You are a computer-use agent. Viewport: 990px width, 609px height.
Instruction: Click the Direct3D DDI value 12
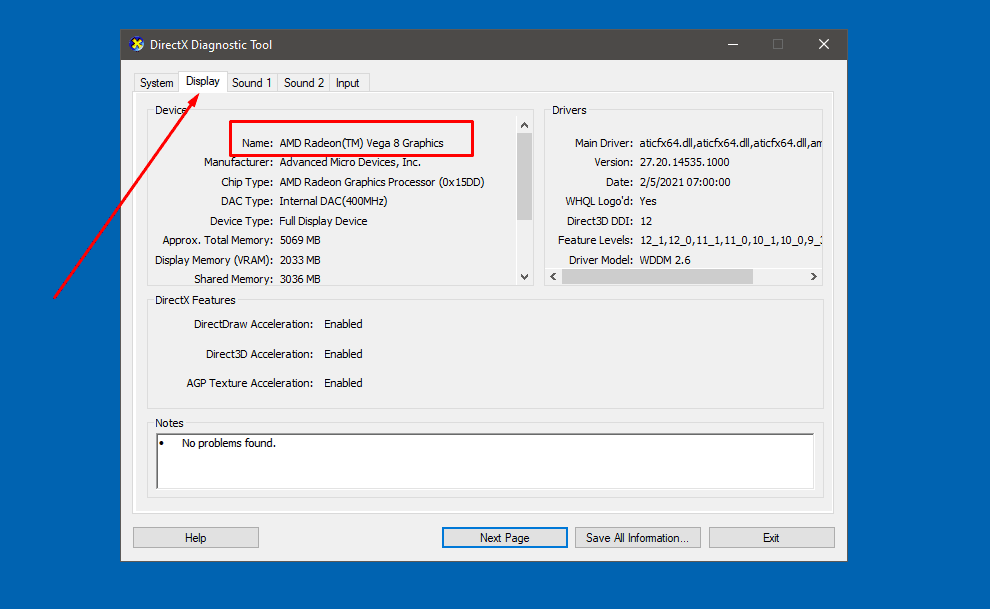pyautogui.click(x=646, y=222)
